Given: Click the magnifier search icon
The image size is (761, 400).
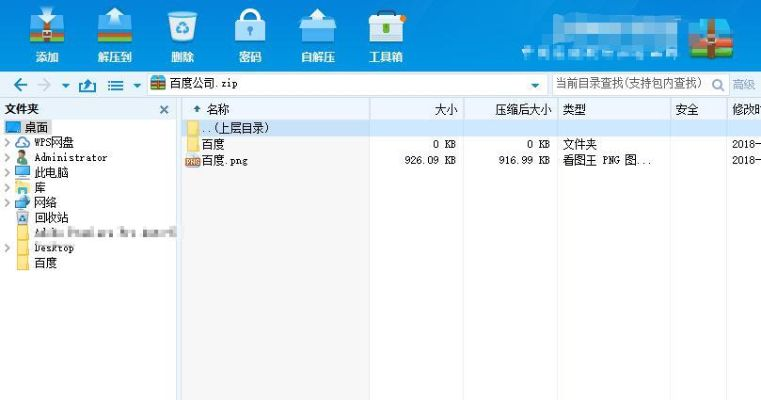Looking at the screenshot, I should (x=718, y=85).
